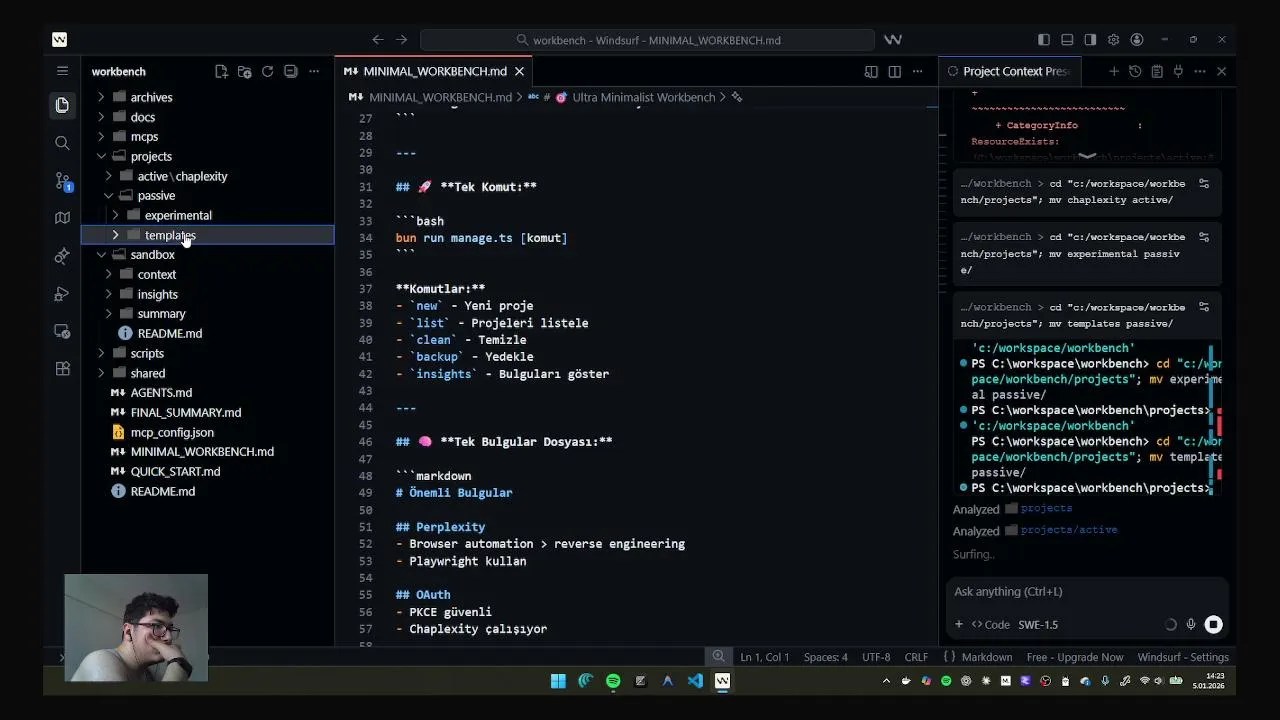Navigate back using the title bar arrow
Screen dimensions: 1280x720
(x=377, y=40)
